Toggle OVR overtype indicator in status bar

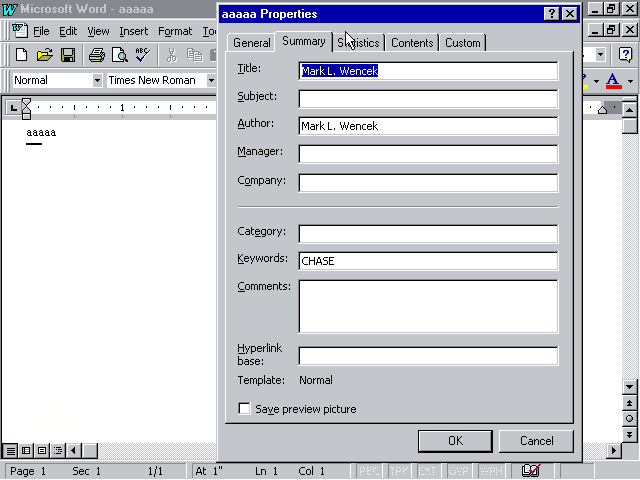[459, 471]
